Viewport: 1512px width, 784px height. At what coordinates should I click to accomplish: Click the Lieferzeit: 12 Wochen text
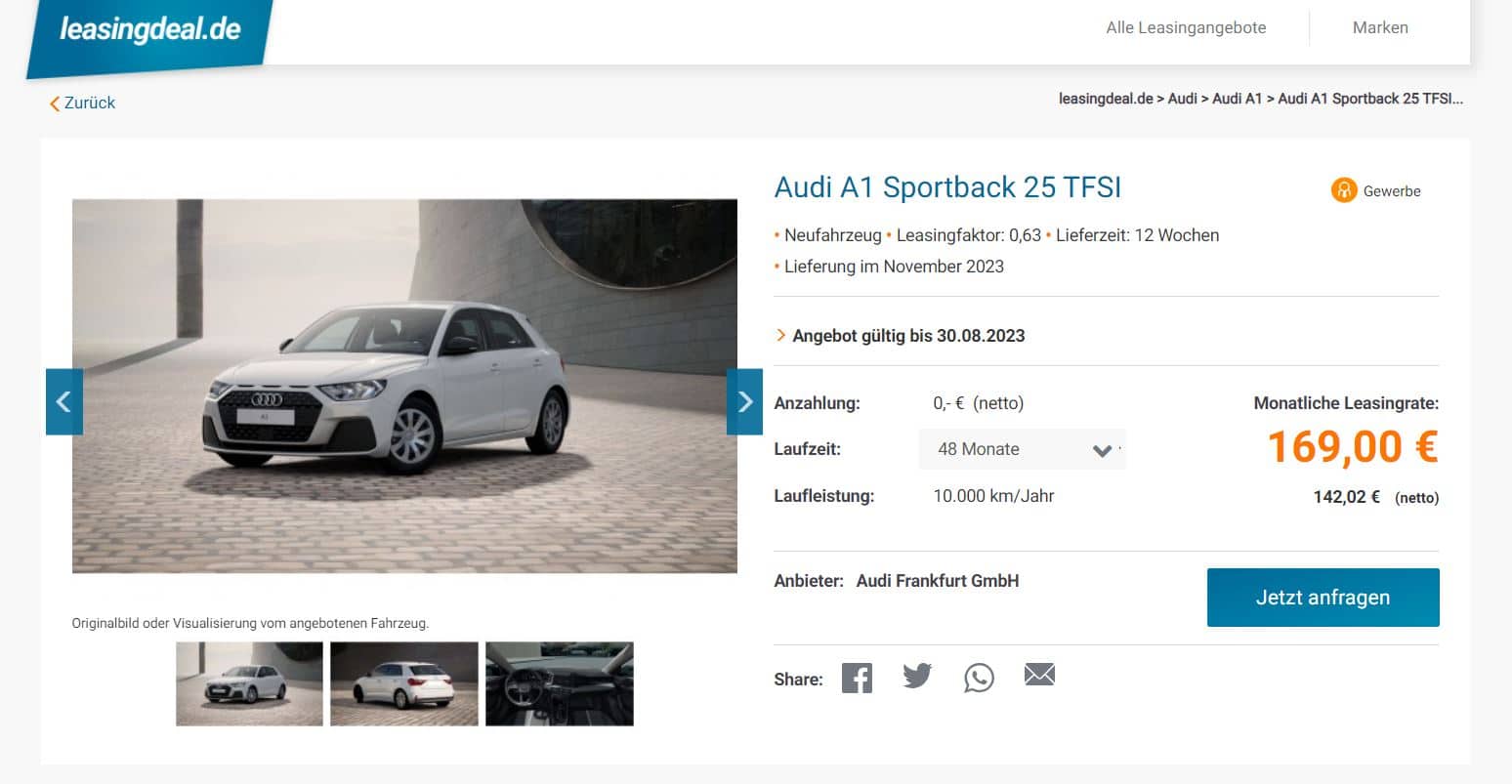(1137, 235)
